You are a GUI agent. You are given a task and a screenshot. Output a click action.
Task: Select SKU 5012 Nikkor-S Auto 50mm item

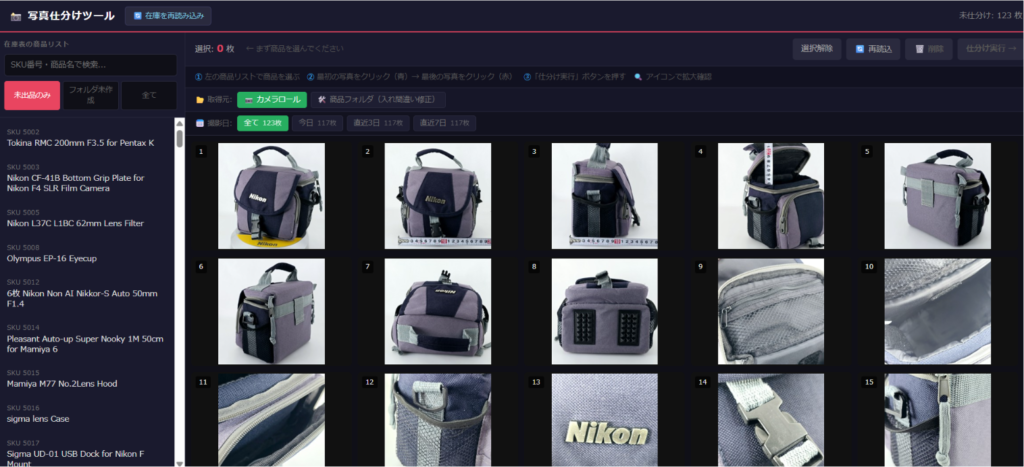pos(88,293)
